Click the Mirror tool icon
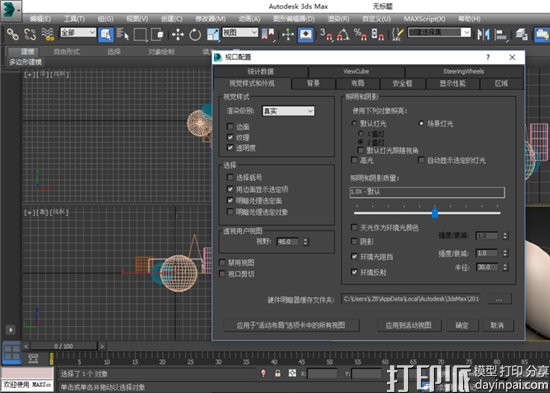The height and width of the screenshot is (393, 550). pyautogui.click(x=483, y=34)
